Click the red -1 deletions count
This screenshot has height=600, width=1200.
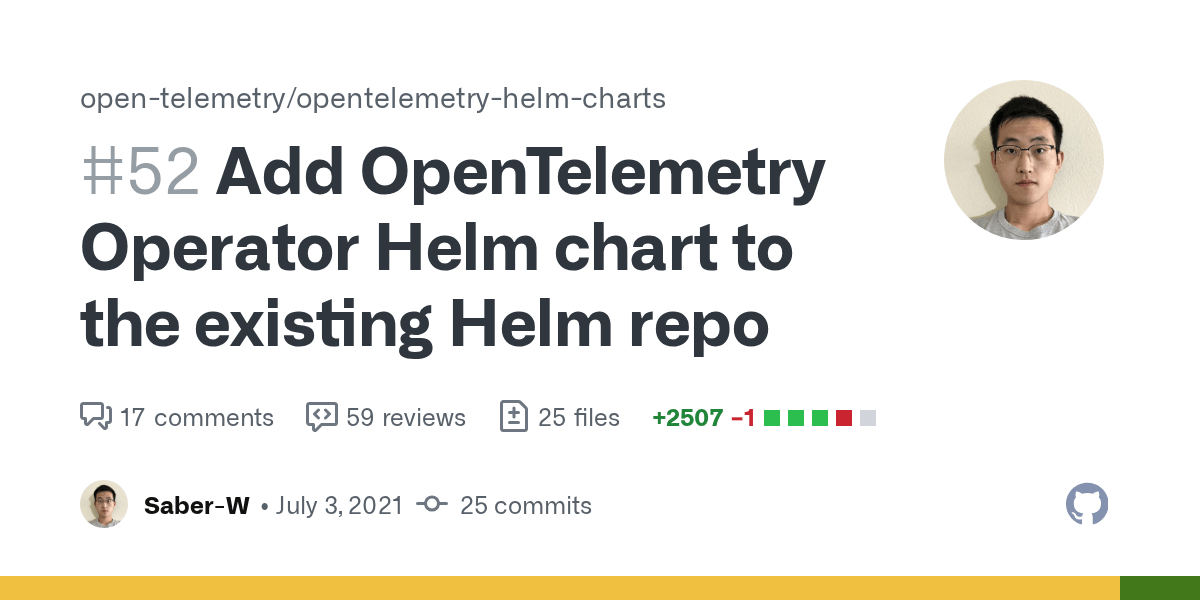point(743,417)
